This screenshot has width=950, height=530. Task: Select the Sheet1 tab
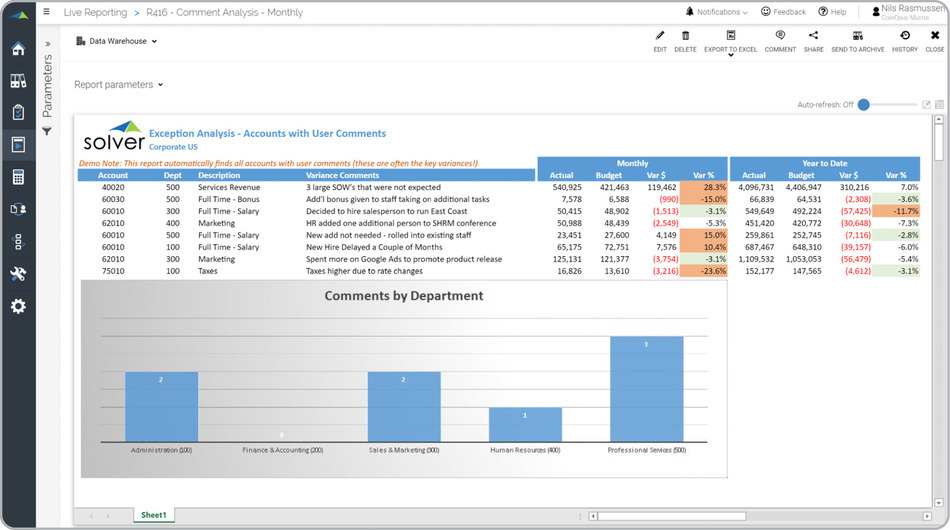153,515
